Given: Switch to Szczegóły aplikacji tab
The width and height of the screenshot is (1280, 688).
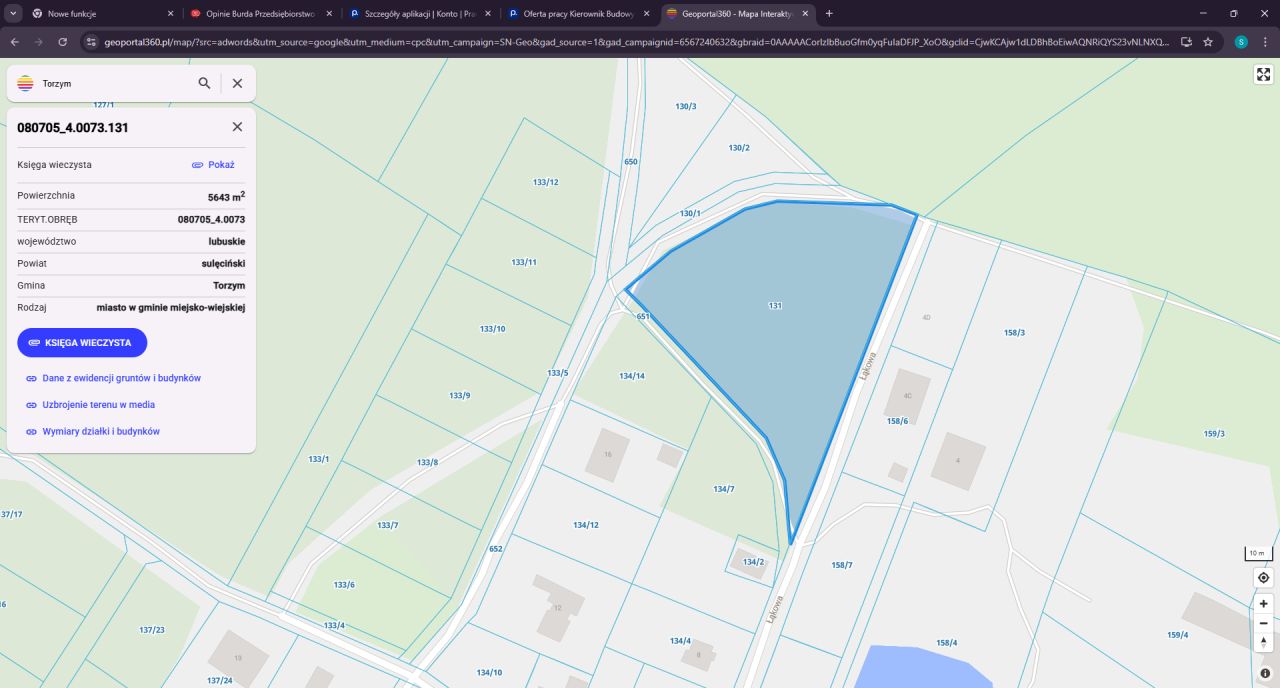Looking at the screenshot, I should 420,14.
